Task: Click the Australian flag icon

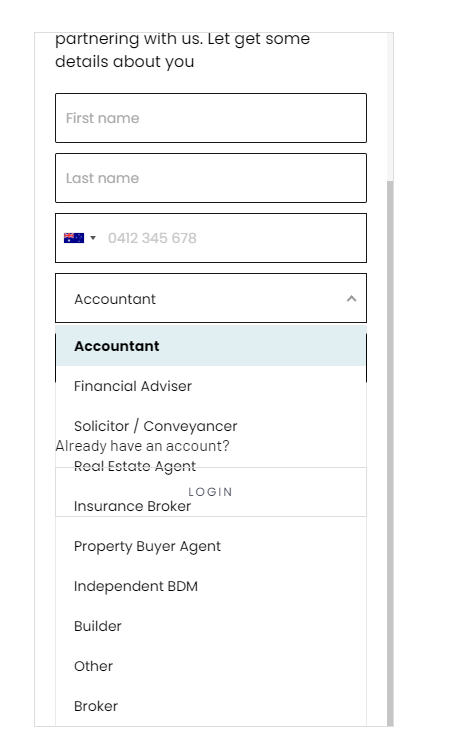Action: [74, 238]
